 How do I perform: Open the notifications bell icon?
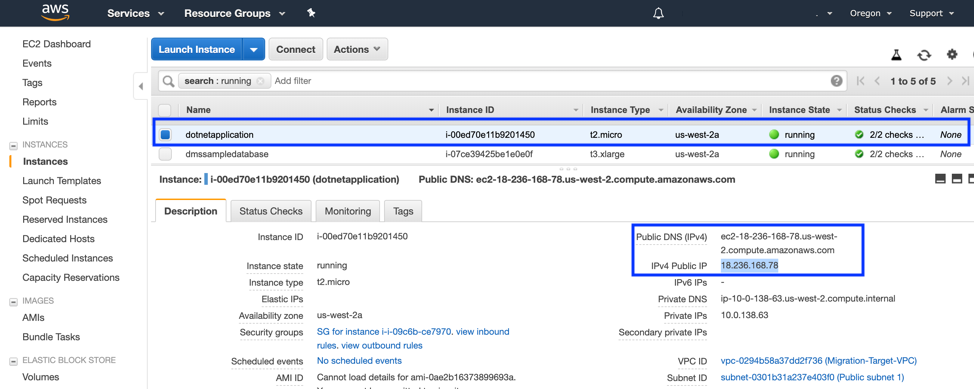658,14
